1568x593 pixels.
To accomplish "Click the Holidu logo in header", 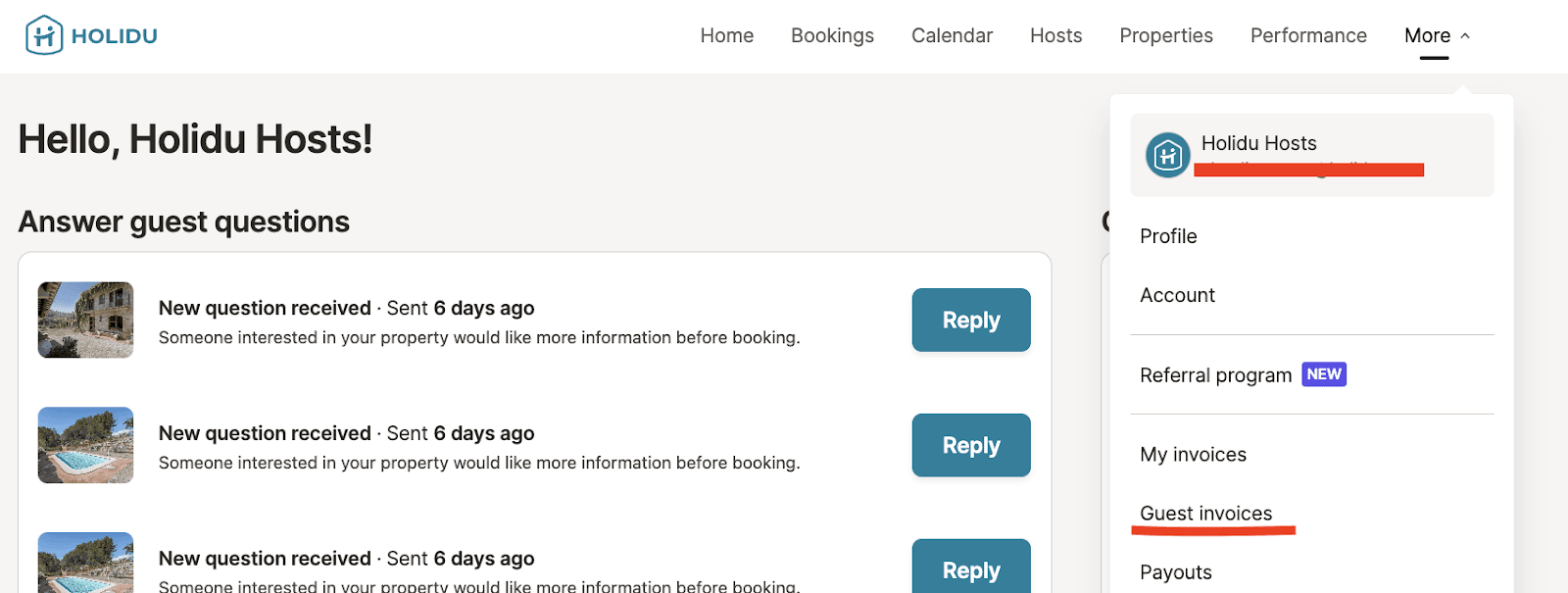I will coord(91,35).
